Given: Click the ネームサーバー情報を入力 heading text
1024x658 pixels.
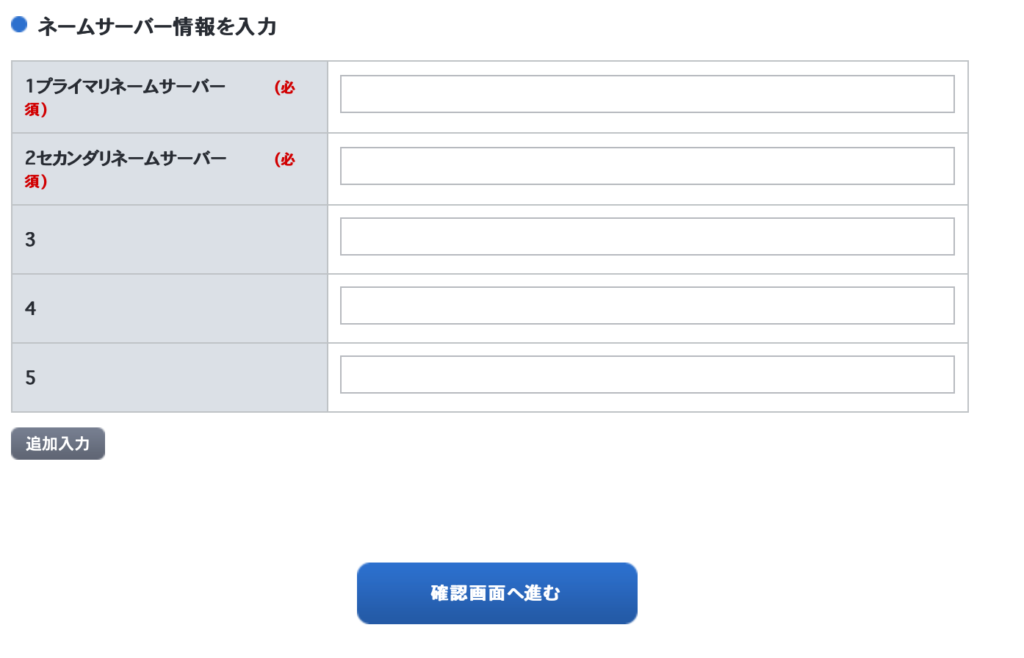Looking at the screenshot, I should point(157,27).
